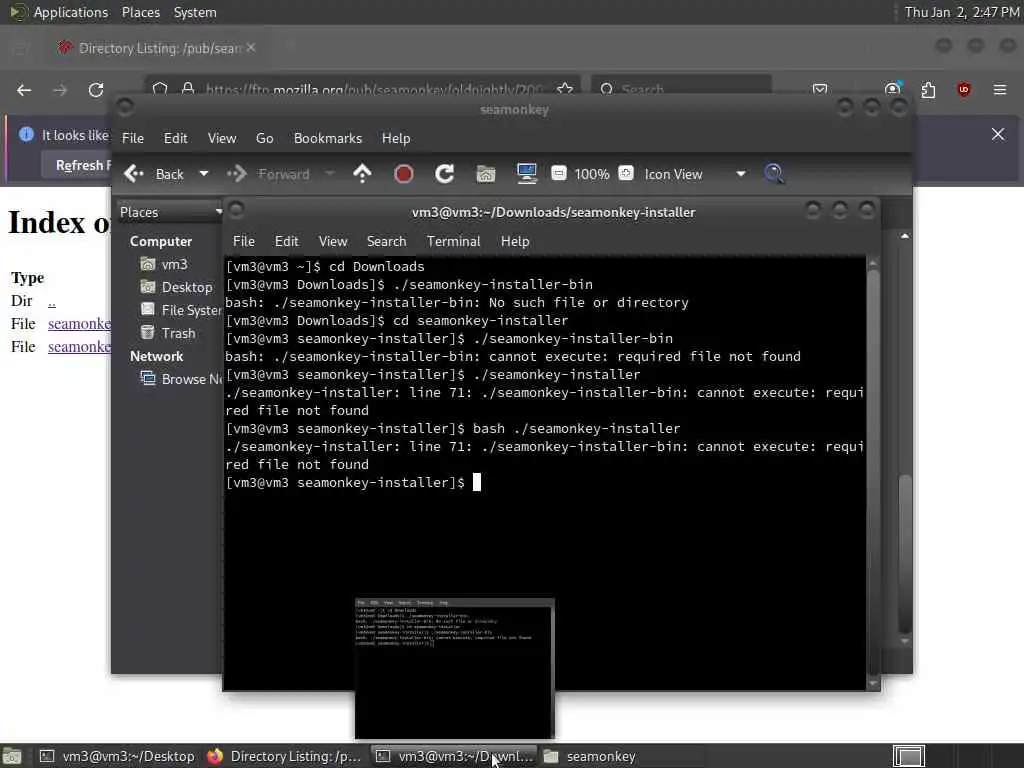Screen dimensions: 1024x768
Task: Open Places menu in top panel
Action: click(x=140, y=12)
